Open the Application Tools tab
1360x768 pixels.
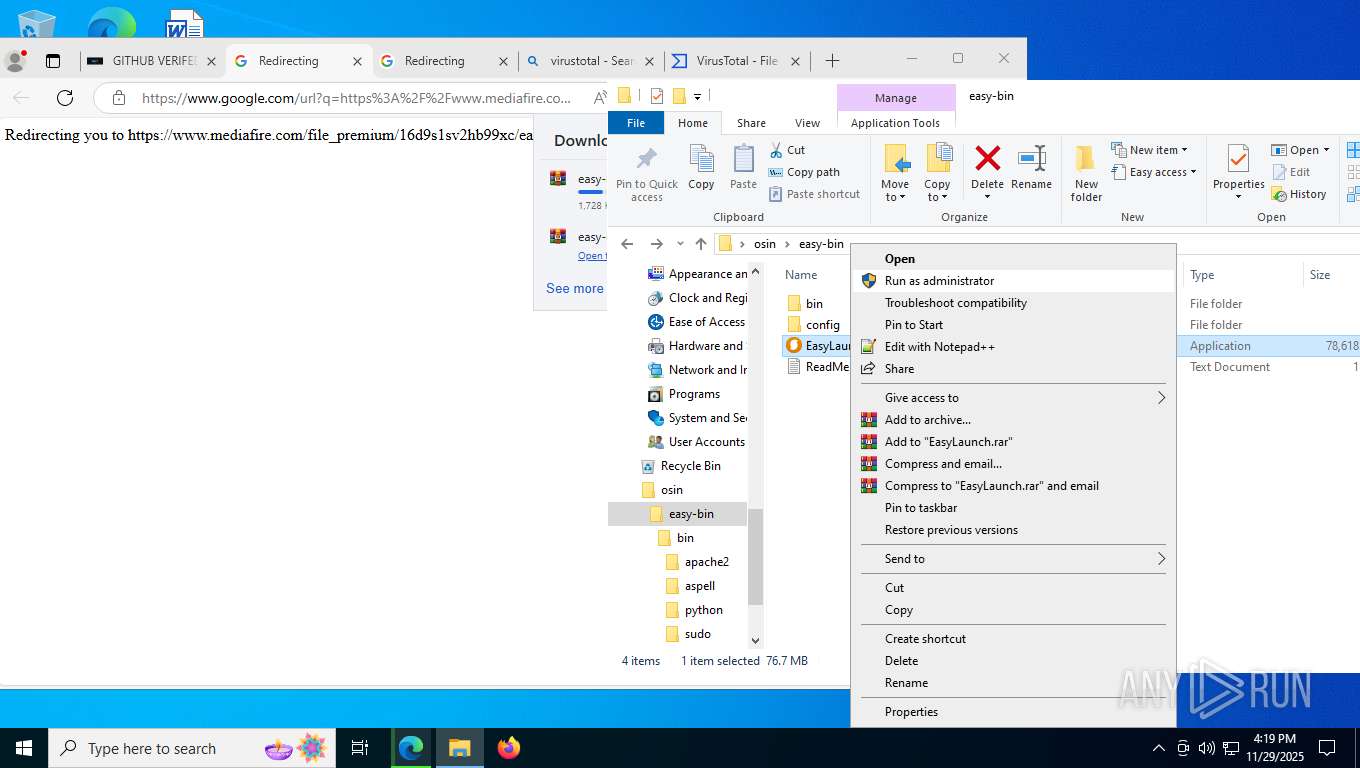click(x=895, y=123)
